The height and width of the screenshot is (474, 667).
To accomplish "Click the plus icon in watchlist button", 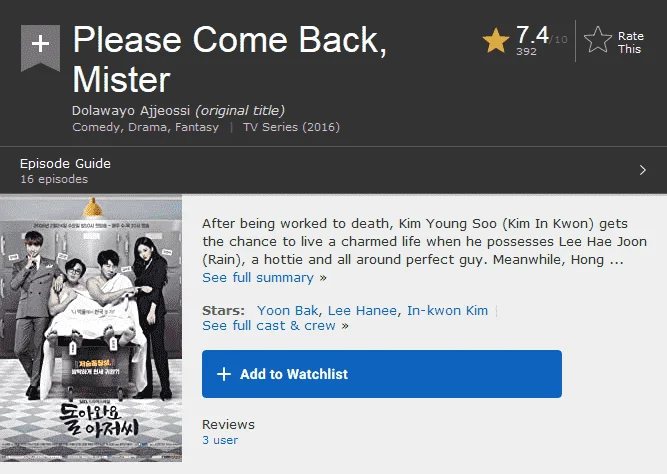I will coord(224,374).
